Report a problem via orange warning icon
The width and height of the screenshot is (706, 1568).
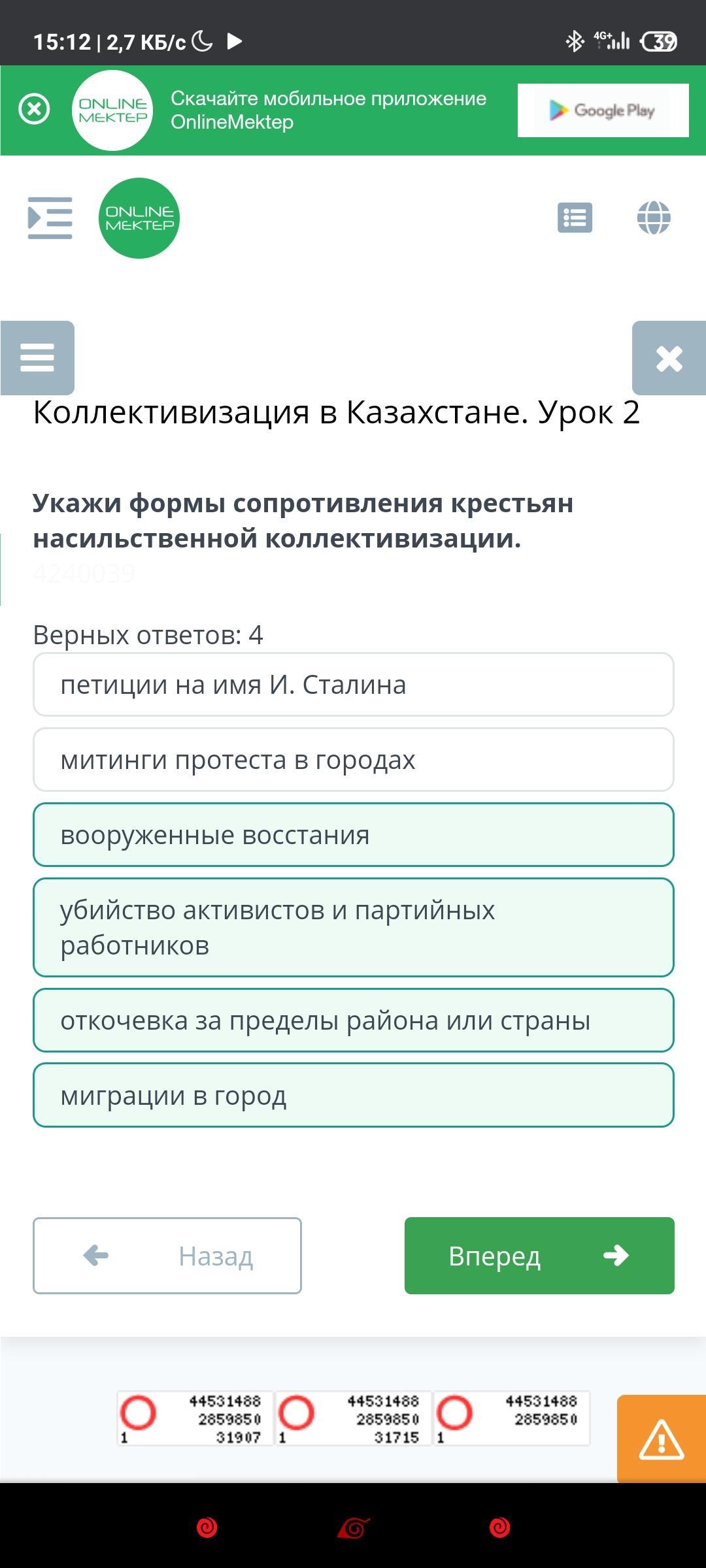[661, 1439]
